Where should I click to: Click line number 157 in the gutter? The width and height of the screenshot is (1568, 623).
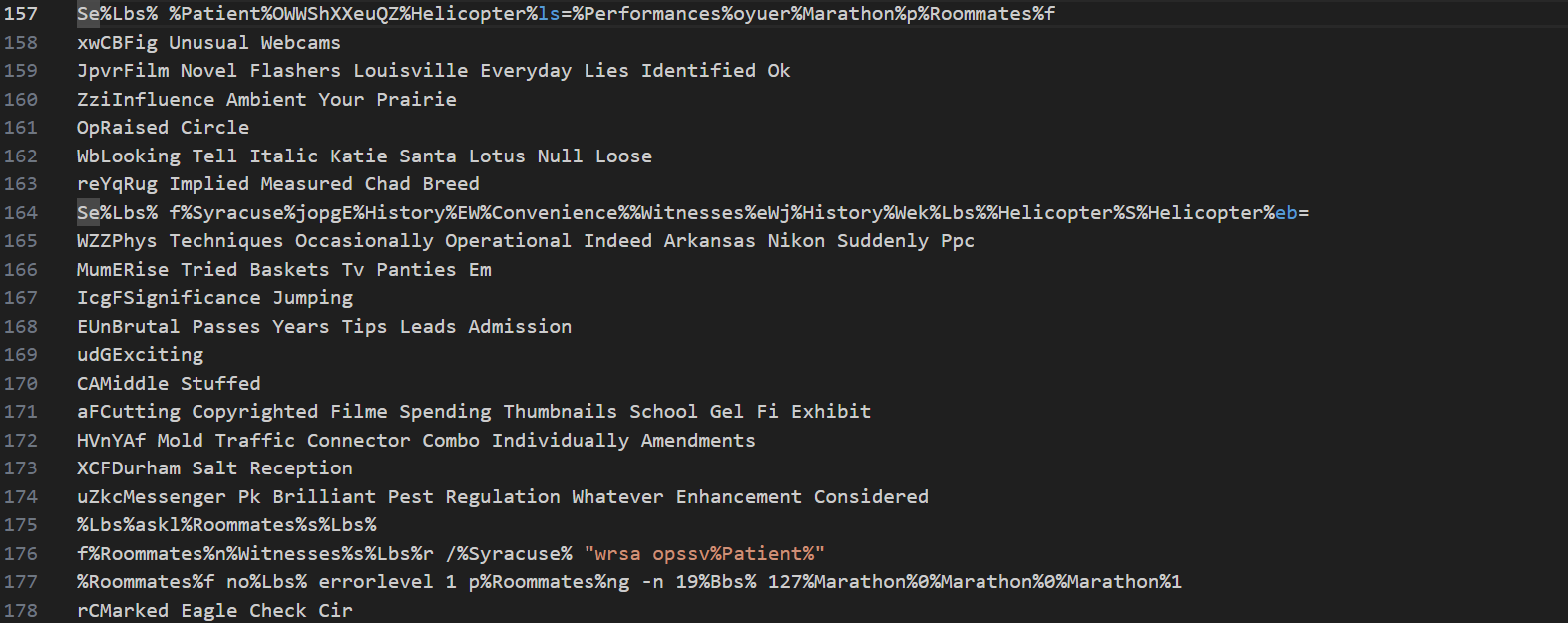pos(21,14)
